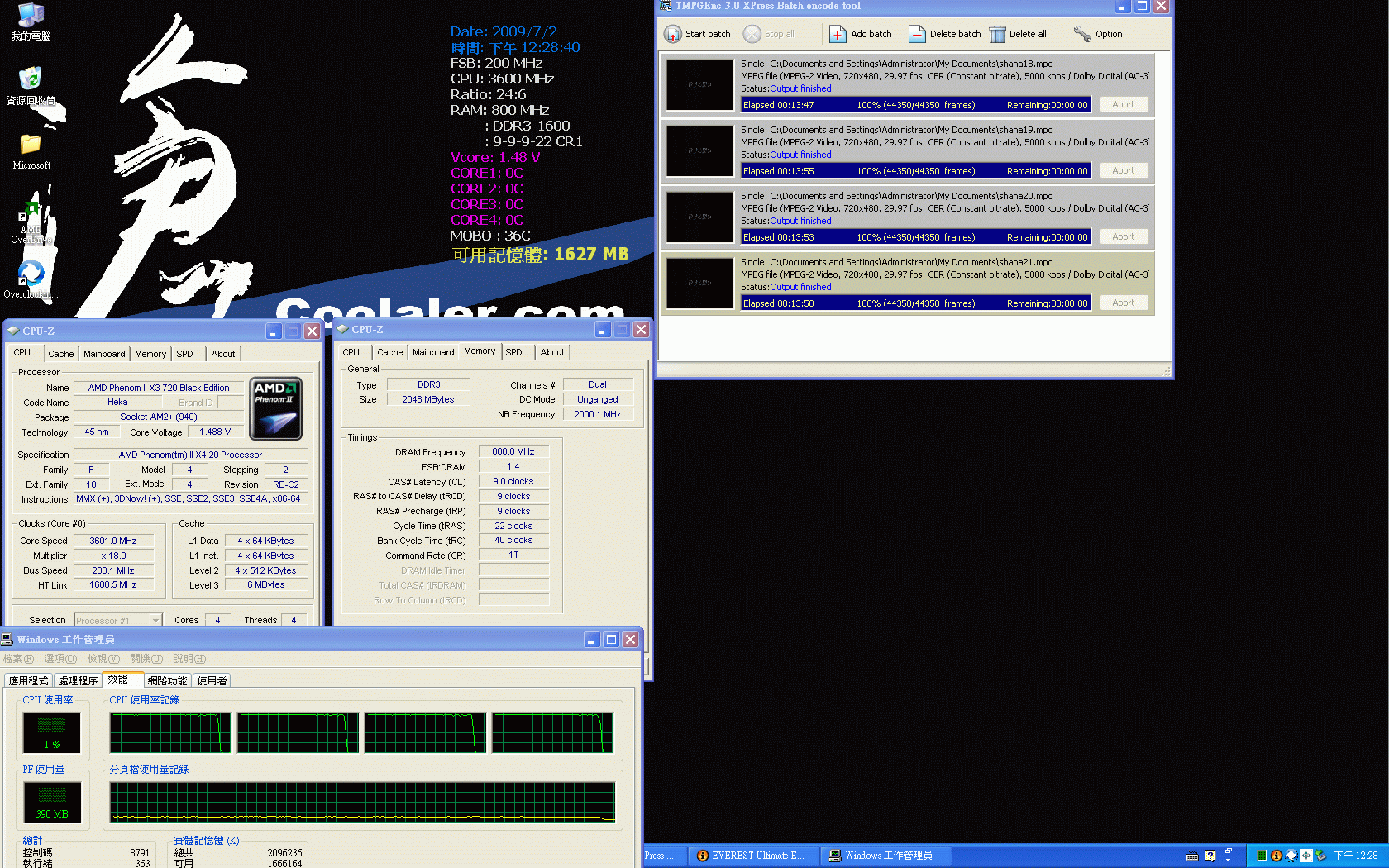Switch to About tab in right CPU-Z
This screenshot has height=868, width=1389.
552,352
